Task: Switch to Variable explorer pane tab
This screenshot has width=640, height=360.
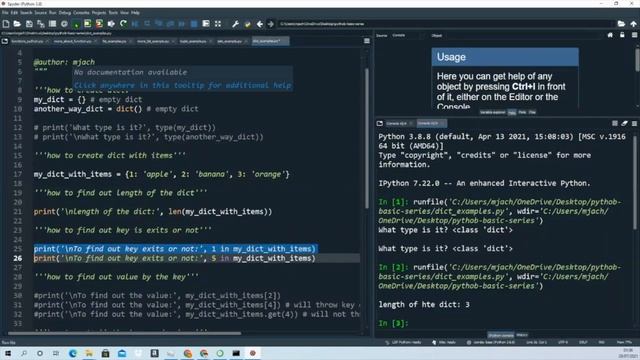Action: 492,112
